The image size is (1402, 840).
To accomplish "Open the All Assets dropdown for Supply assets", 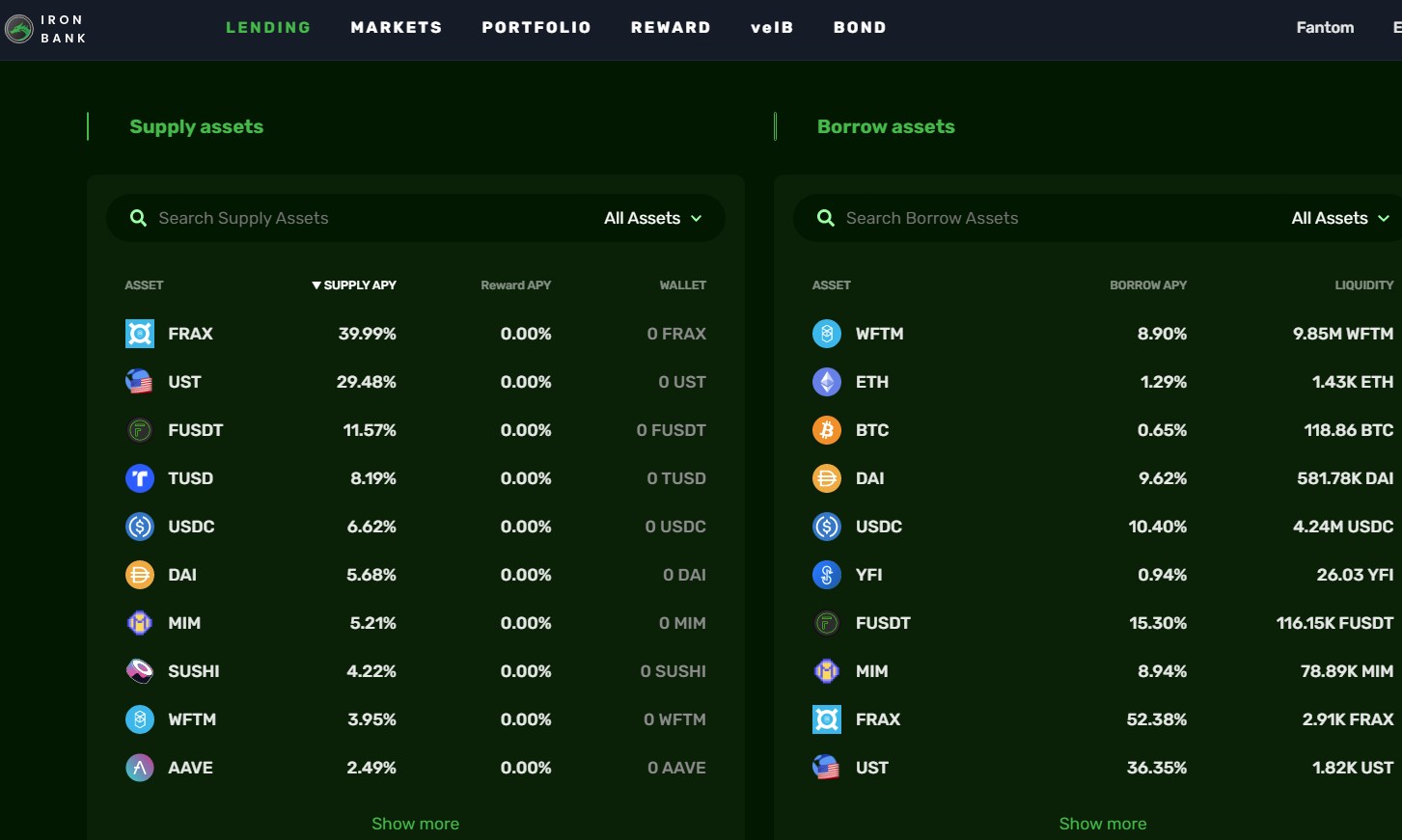I will pyautogui.click(x=653, y=218).
